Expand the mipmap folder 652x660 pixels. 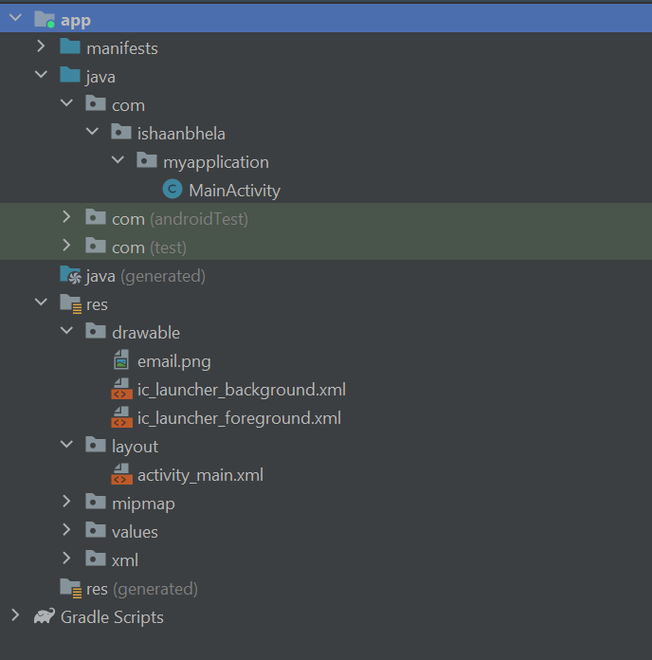point(67,503)
